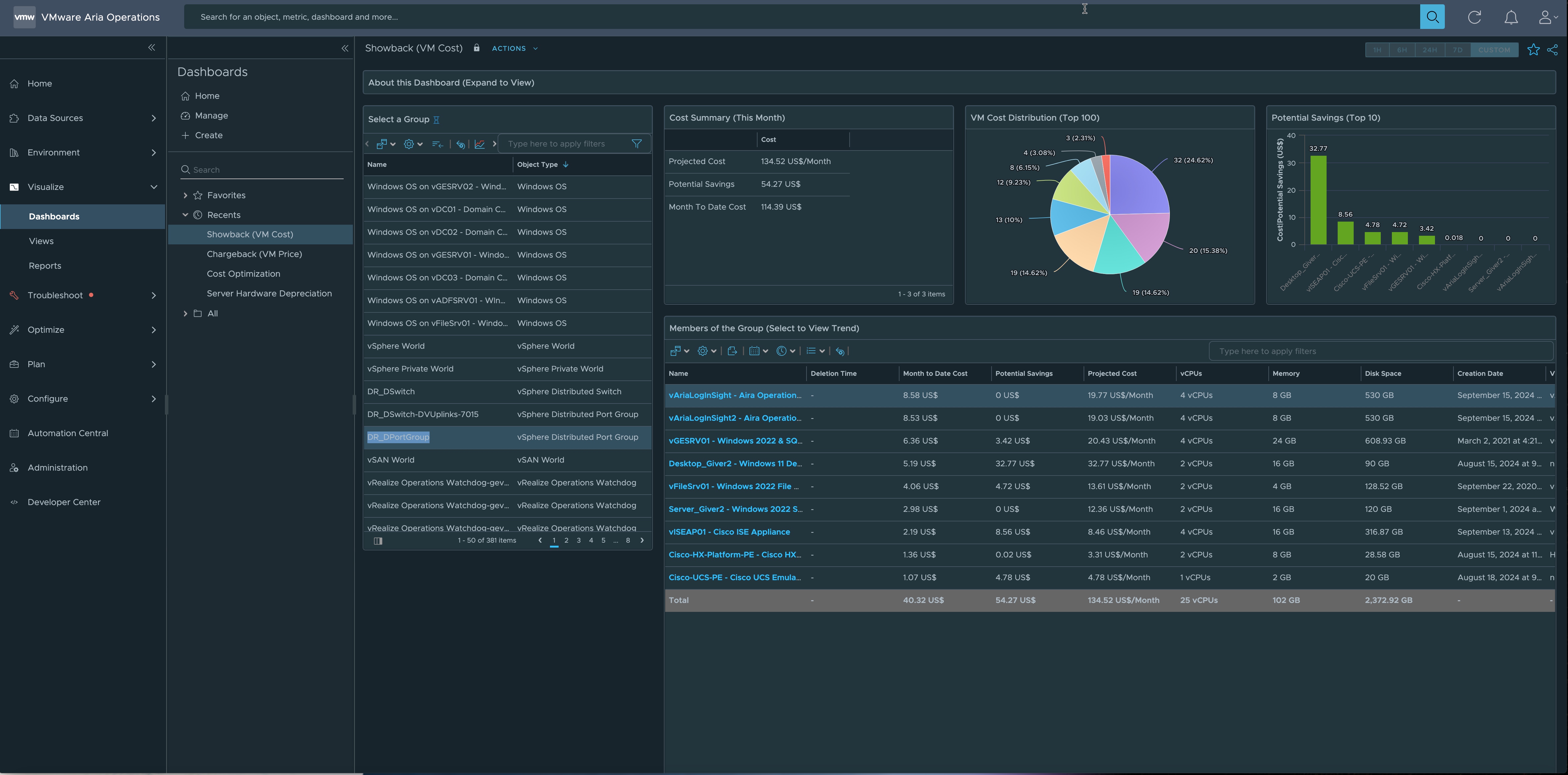Click Create in Dashboards panel
Image resolution: width=1568 pixels, height=775 pixels.
(x=208, y=135)
